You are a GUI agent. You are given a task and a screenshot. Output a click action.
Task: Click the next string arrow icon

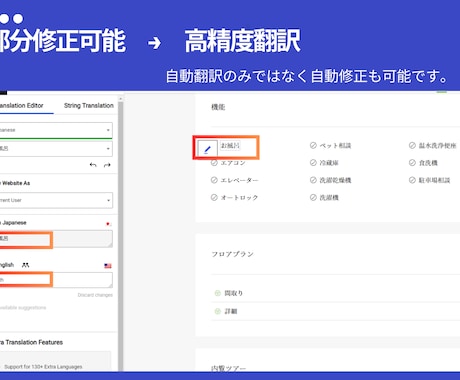tap(107, 165)
